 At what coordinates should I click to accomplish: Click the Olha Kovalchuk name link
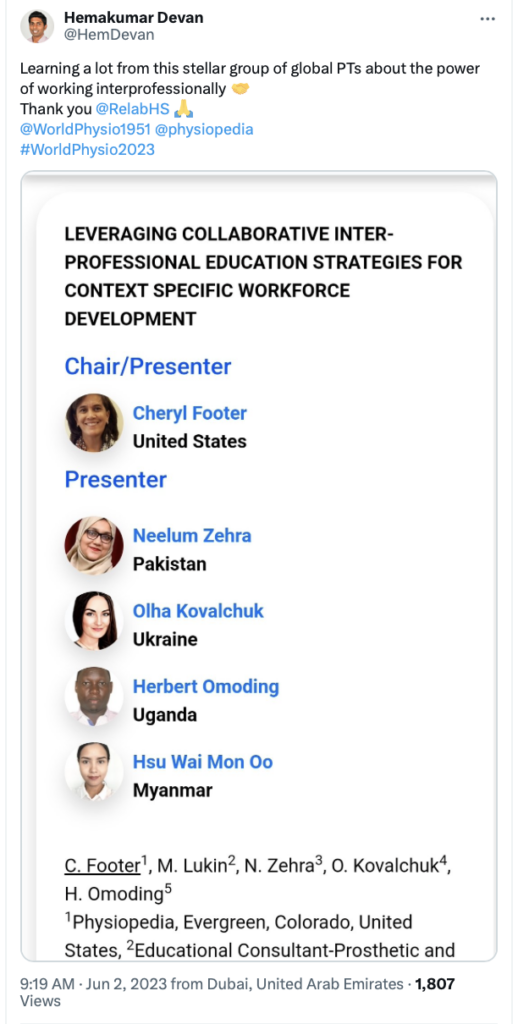point(198,611)
